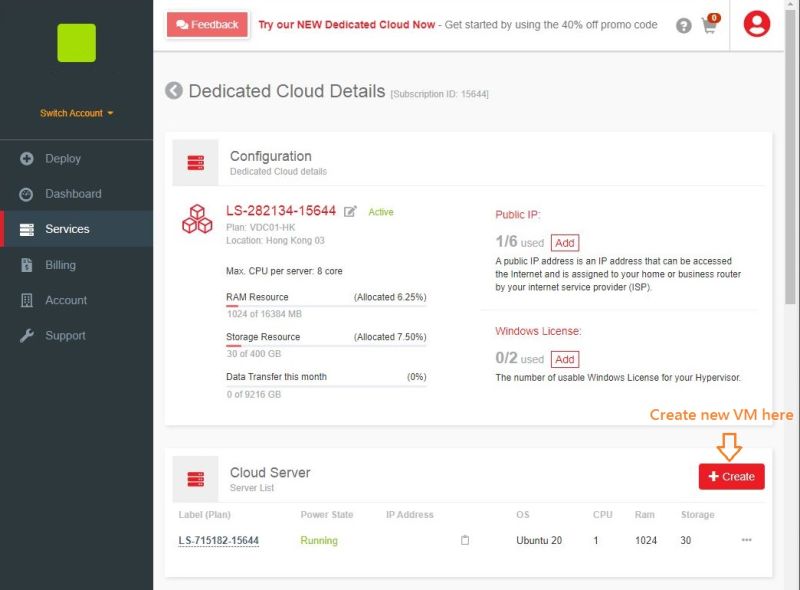Viewport: 800px width, 590px height.
Task: Open the Deploy menu item
Action: 77,159
